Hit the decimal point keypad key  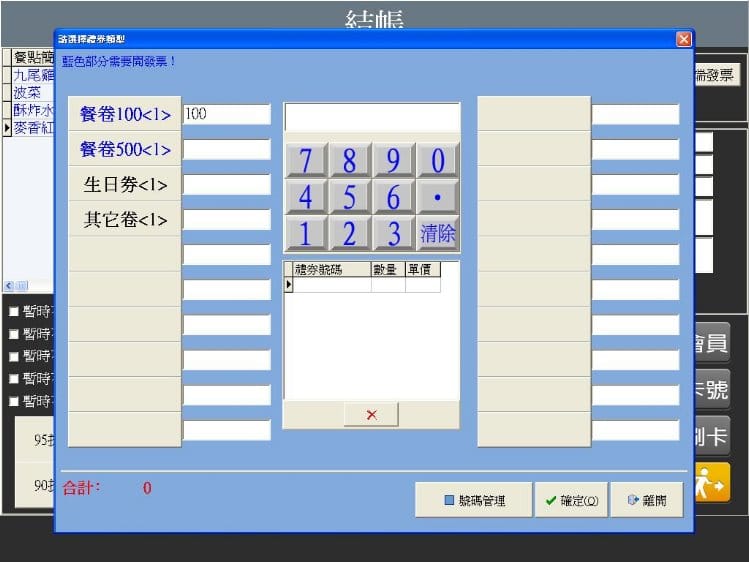coord(438,197)
